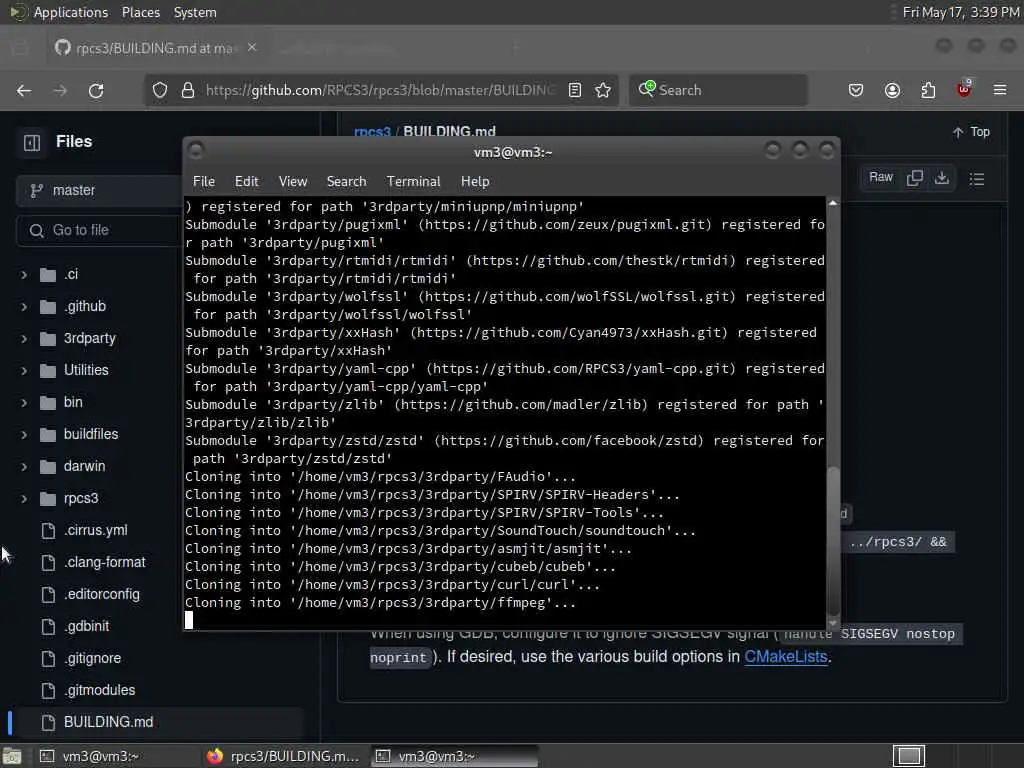Expand the rpcs3 folder
Viewport: 1024px width, 768px height.
24,499
